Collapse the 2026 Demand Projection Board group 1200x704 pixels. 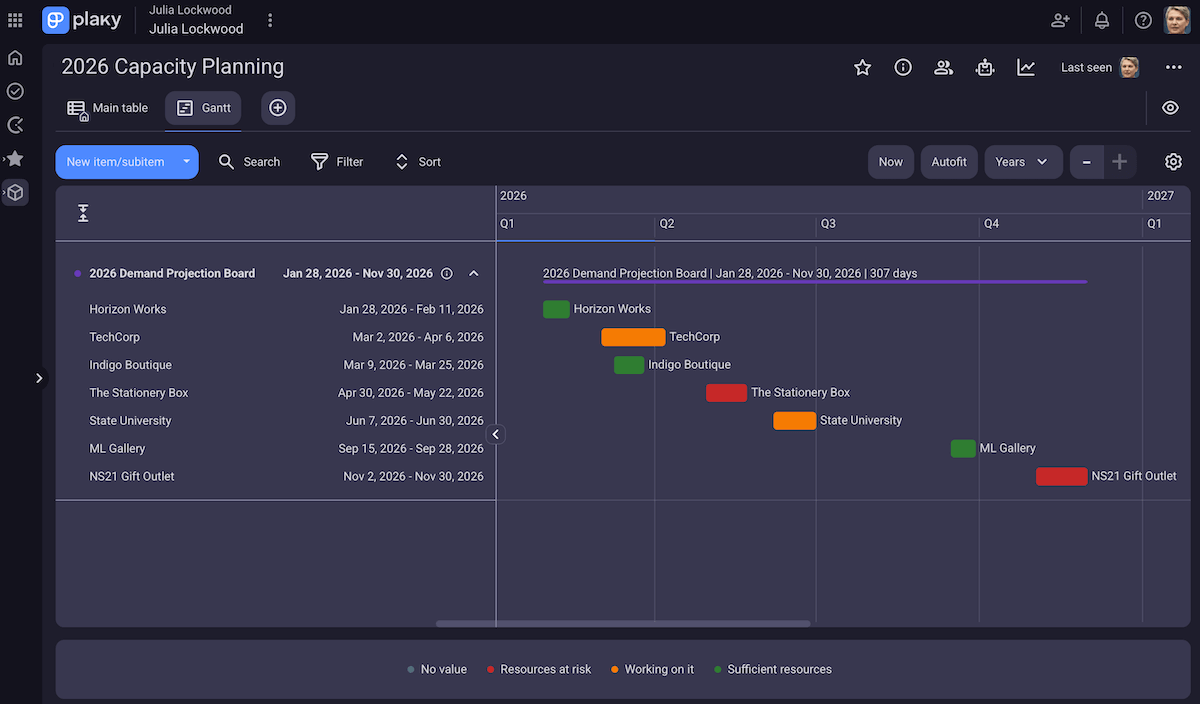(473, 272)
